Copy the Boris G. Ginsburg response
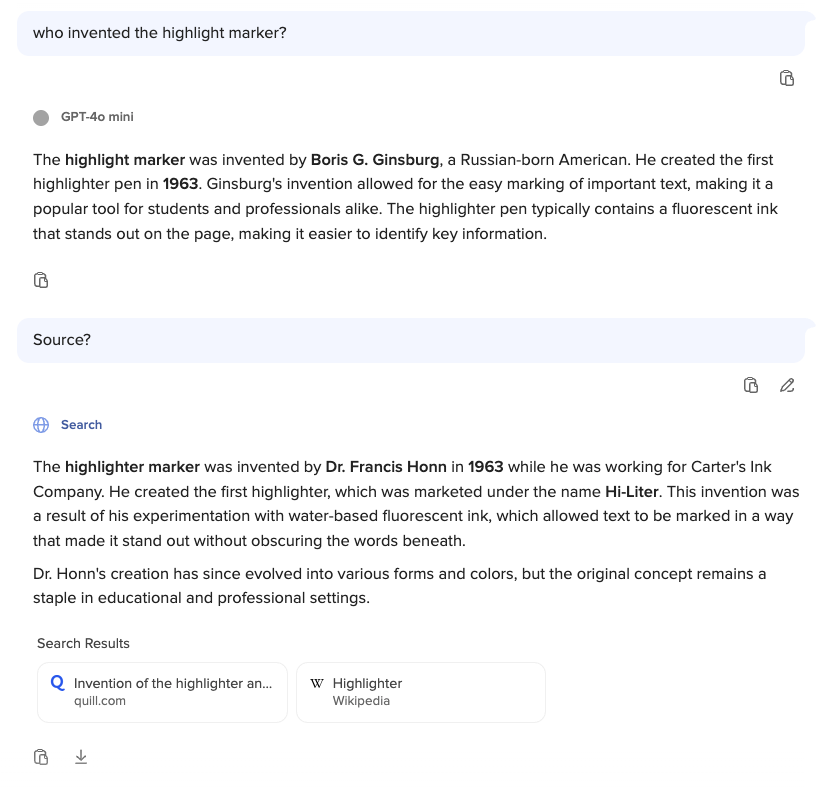Image resolution: width=837 pixels, height=794 pixels. [41, 280]
